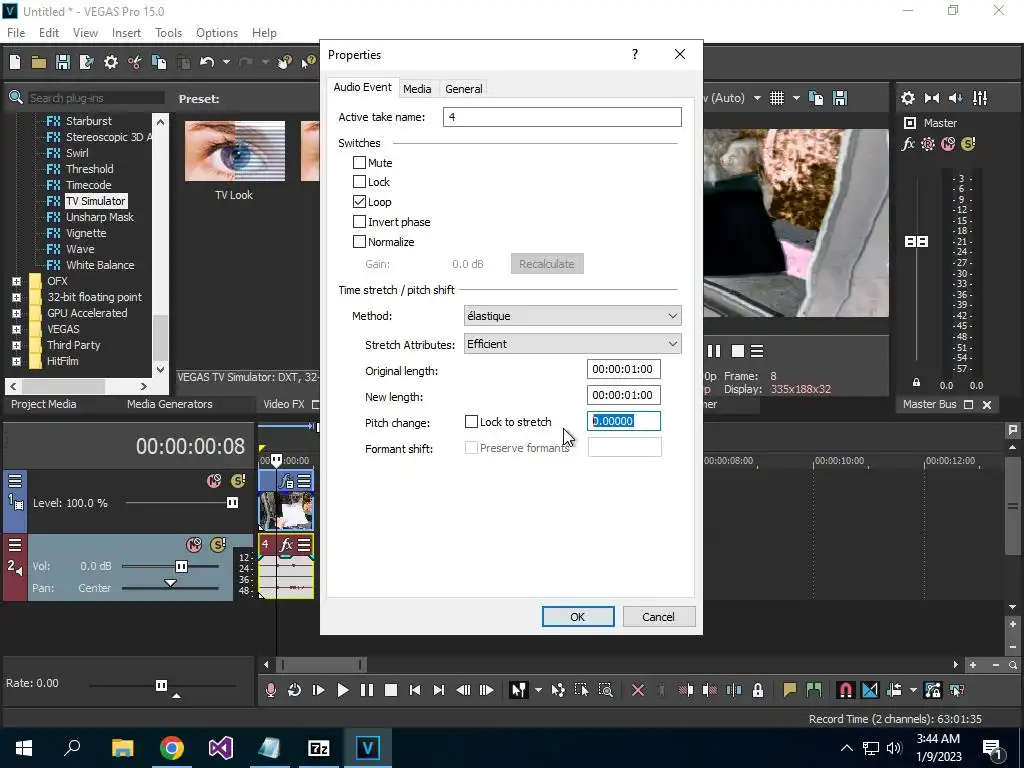Screen dimensions: 1024x768
Task: Open the Tools menu
Action: (168, 33)
